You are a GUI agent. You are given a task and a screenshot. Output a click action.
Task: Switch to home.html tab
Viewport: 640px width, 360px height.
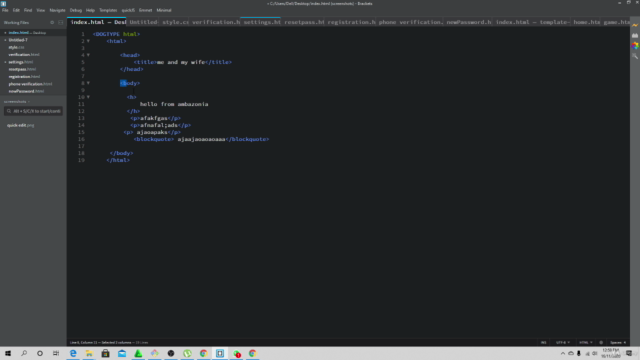pyautogui.click(x=587, y=22)
